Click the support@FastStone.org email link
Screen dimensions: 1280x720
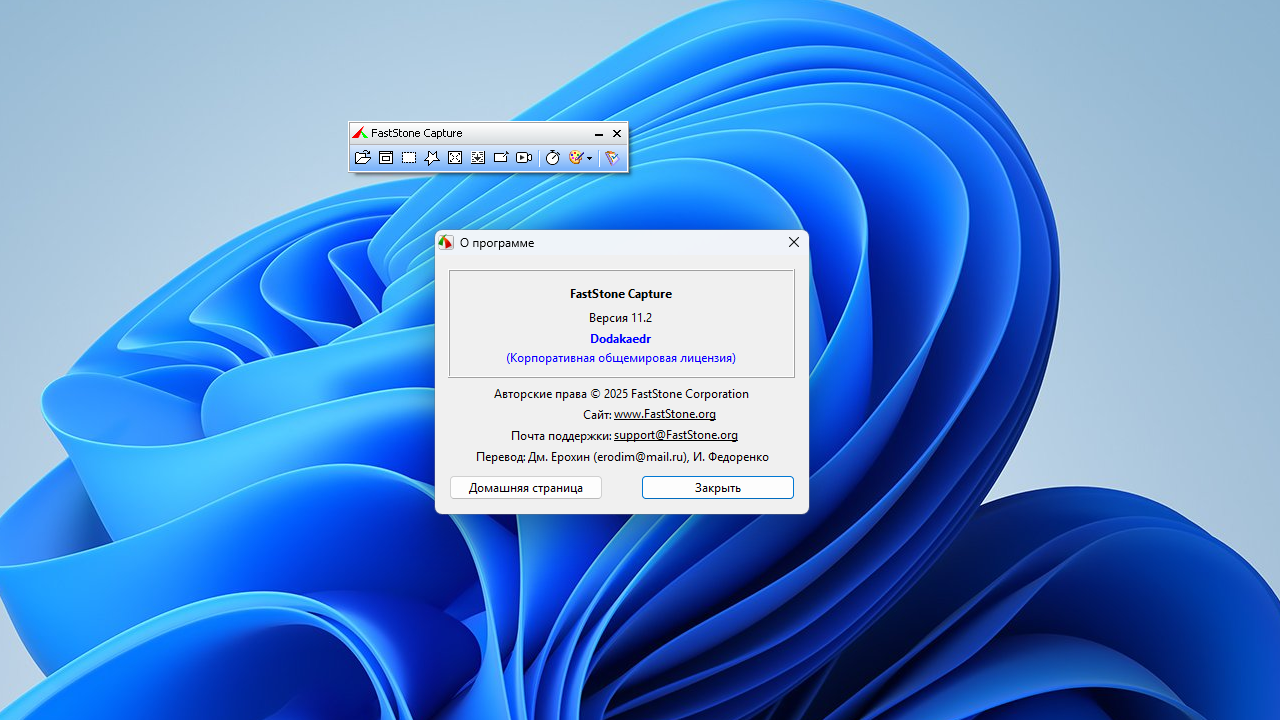[x=676, y=435]
